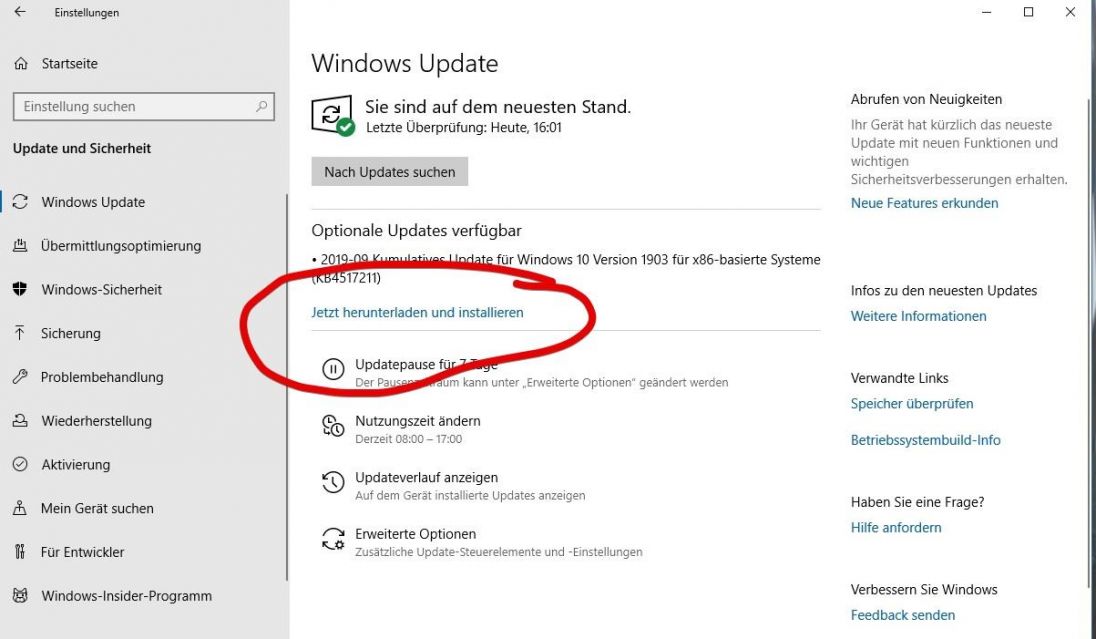Screen dimensions: 1096x639
Task: Minimize the Einstellungen window
Action: point(986,12)
